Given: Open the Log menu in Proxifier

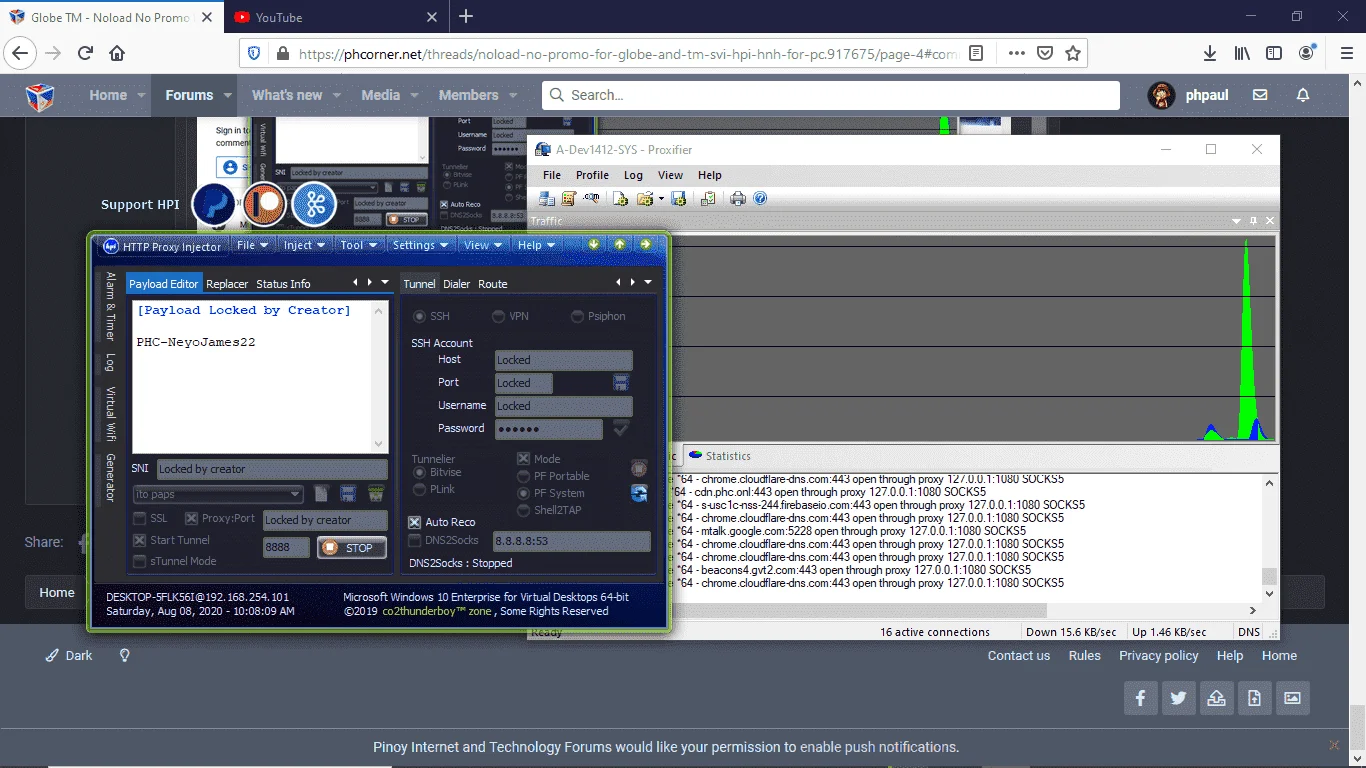Looking at the screenshot, I should (633, 175).
